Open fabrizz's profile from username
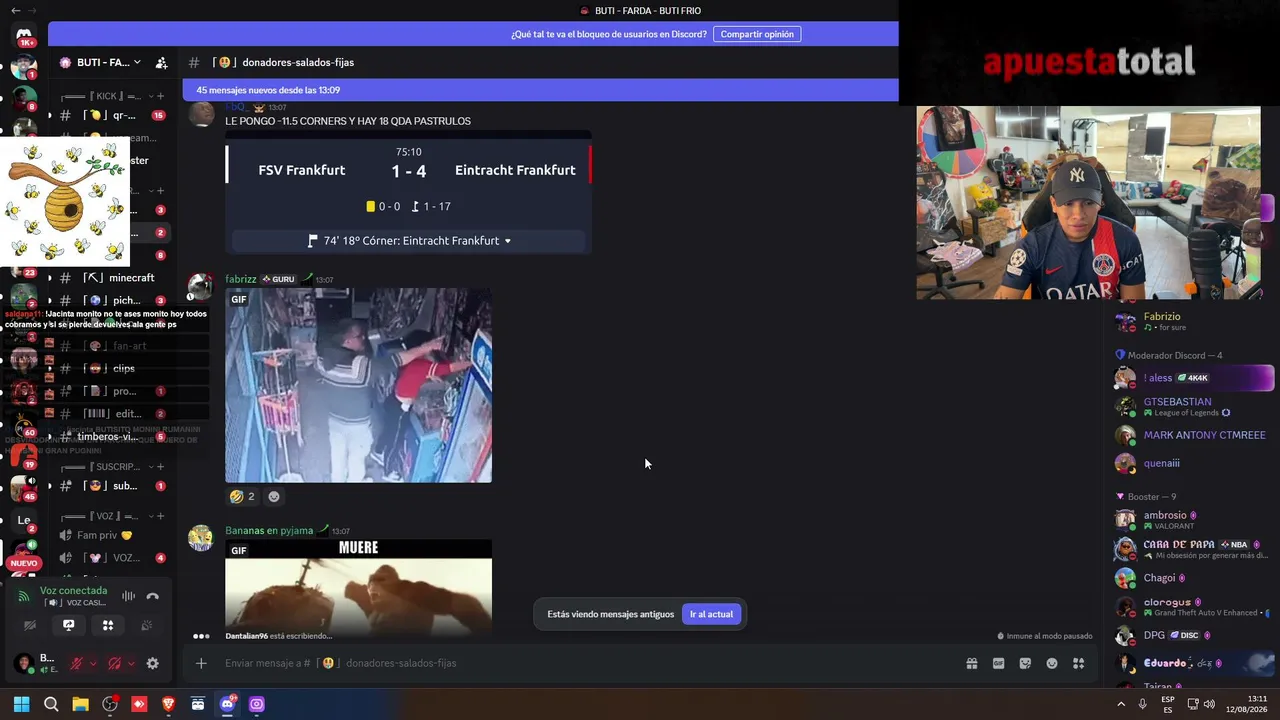The height and width of the screenshot is (720, 1280). tap(241, 279)
